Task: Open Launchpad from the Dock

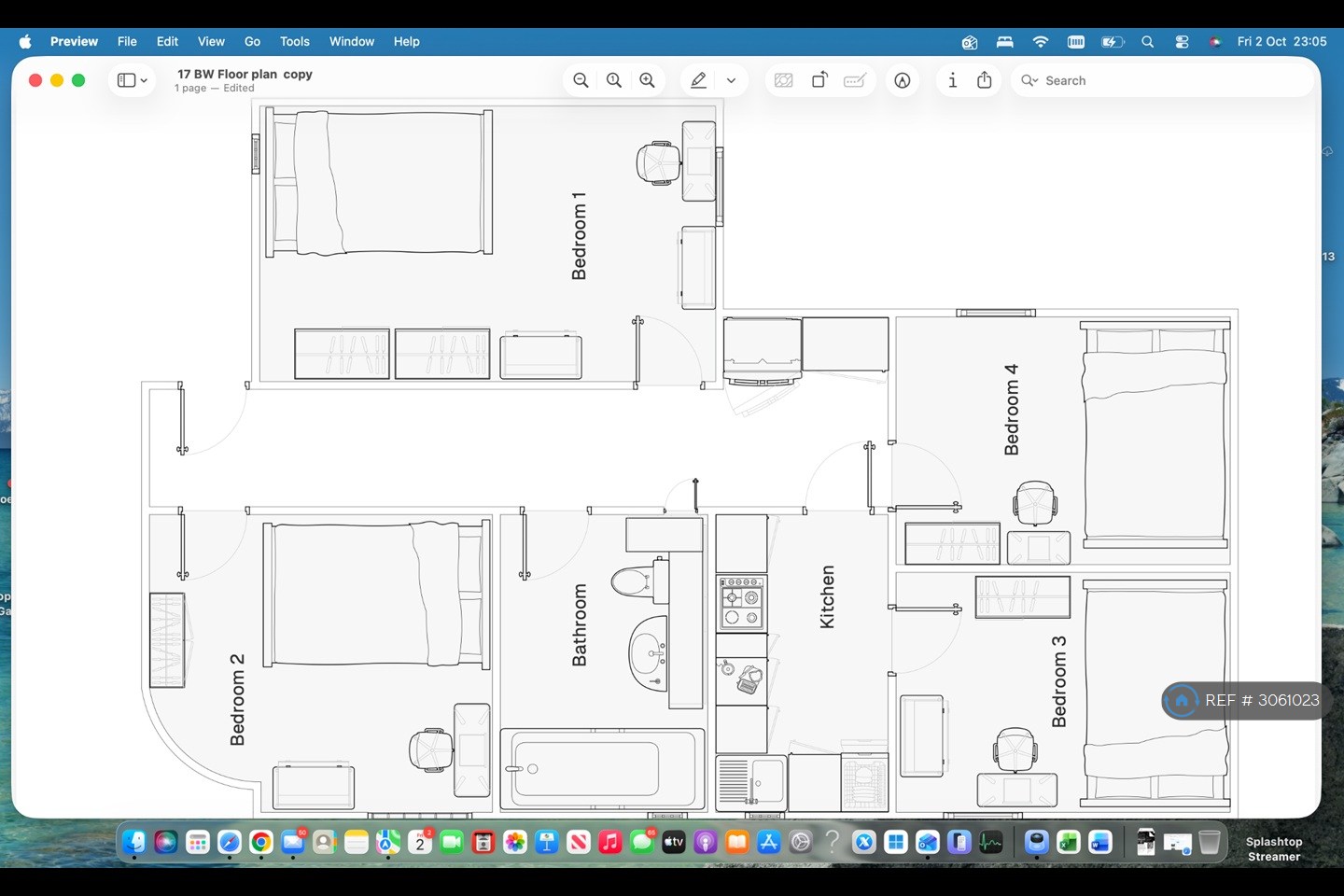Action: tap(198, 842)
